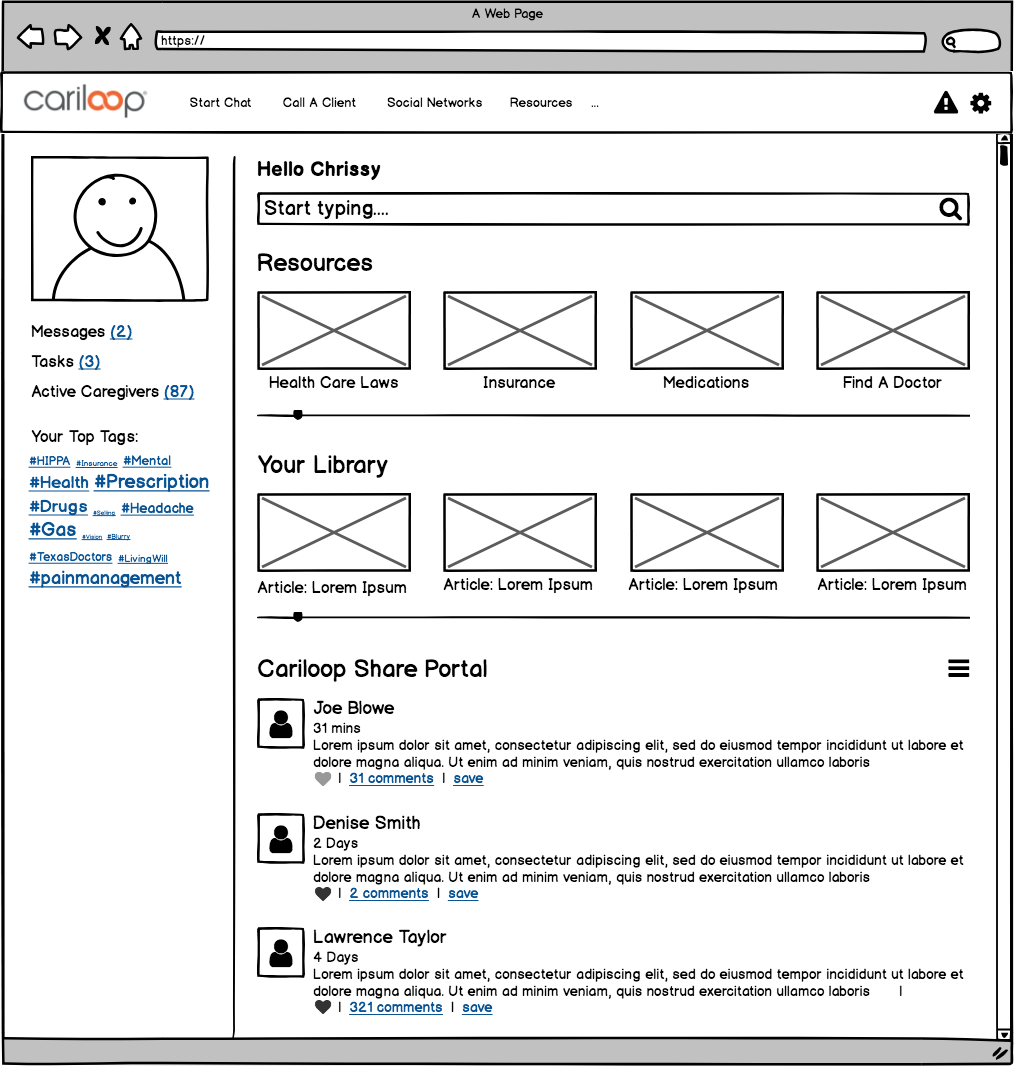This screenshot has height=1066, width=1014.
Task: Click the #painmanagement tag link
Action: [105, 579]
